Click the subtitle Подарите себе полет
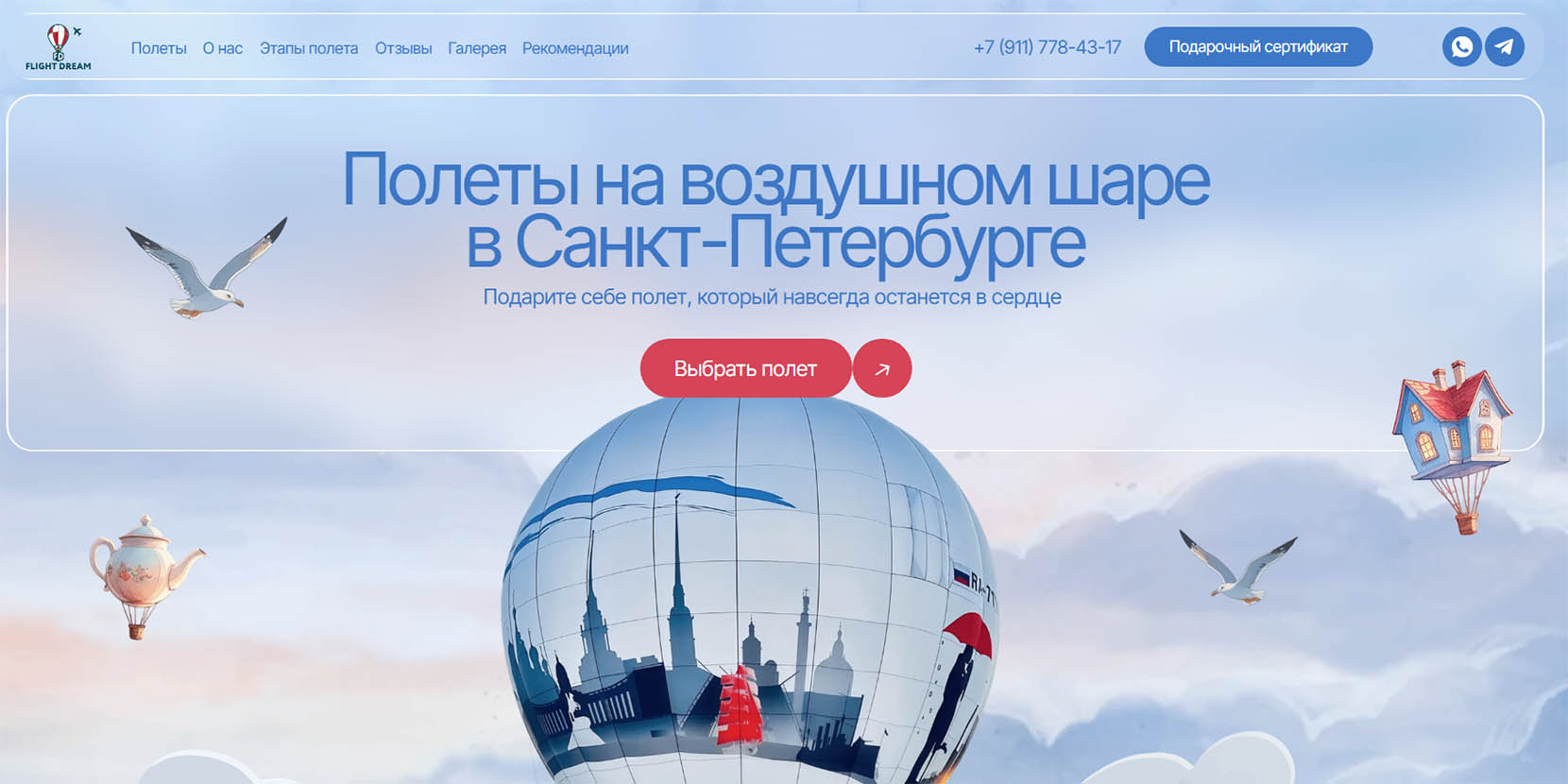This screenshot has width=1568, height=784. pos(772,297)
